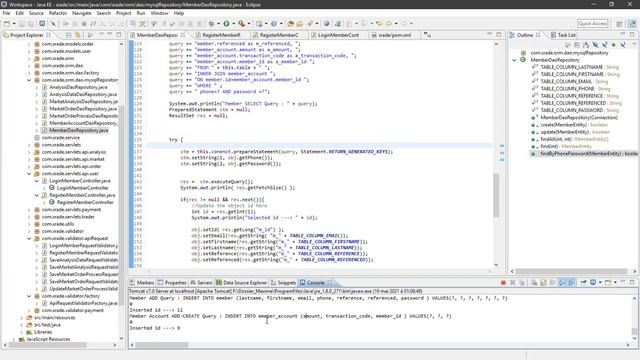
Task: Click the Pin Console icon
Action: click(x=583, y=282)
